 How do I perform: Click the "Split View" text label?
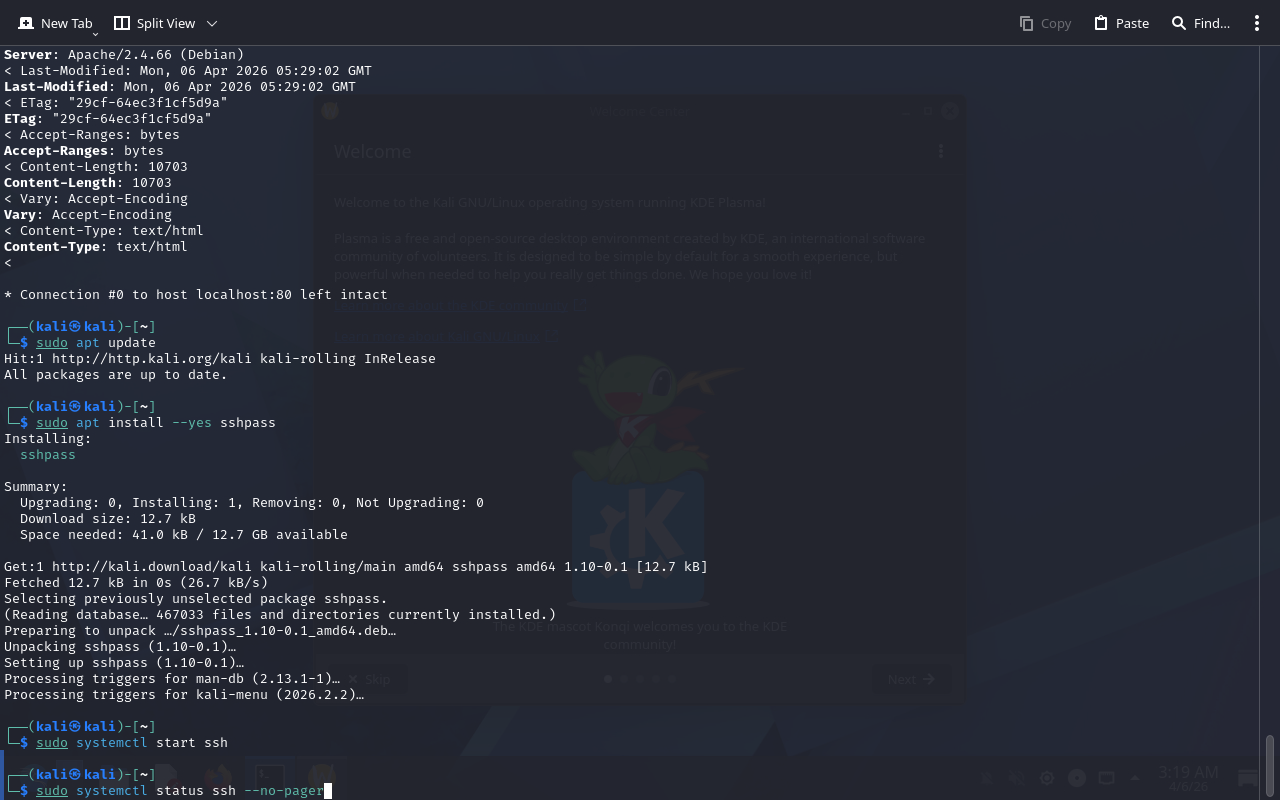pyautogui.click(x=166, y=23)
